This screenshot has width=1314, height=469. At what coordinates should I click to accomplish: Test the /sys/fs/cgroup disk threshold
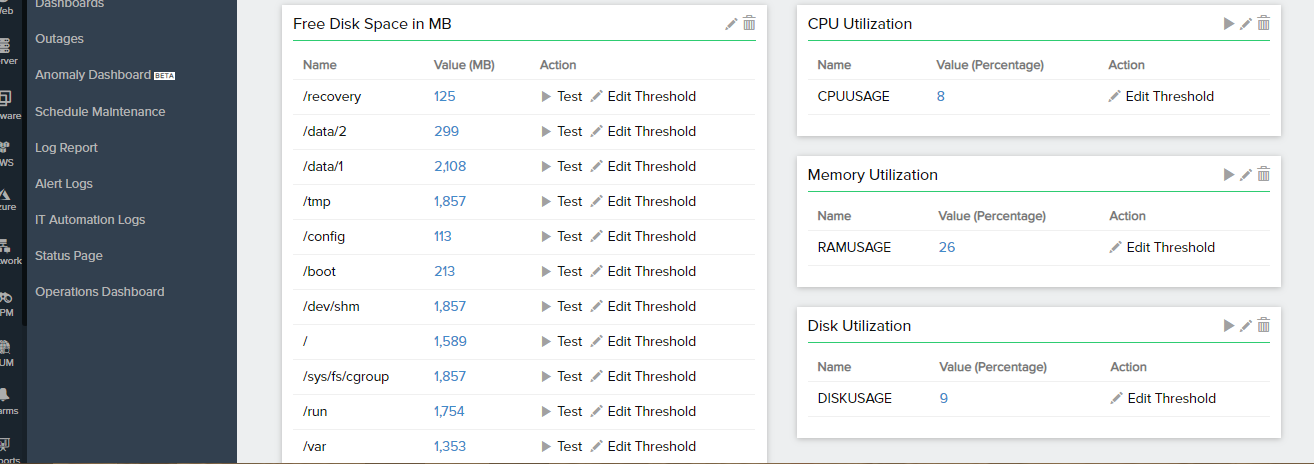click(x=562, y=377)
